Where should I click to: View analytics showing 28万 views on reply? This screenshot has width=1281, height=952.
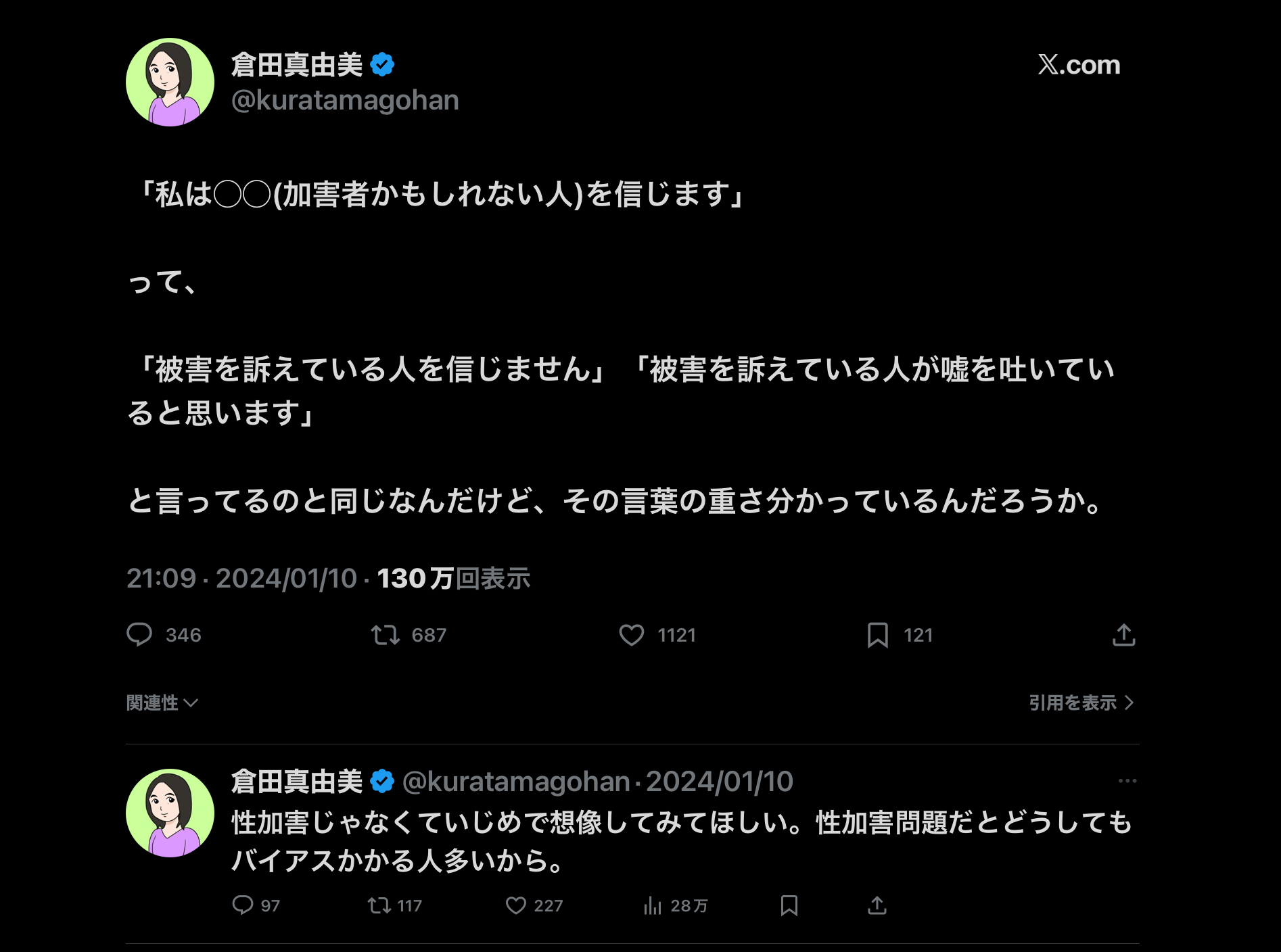(653, 905)
